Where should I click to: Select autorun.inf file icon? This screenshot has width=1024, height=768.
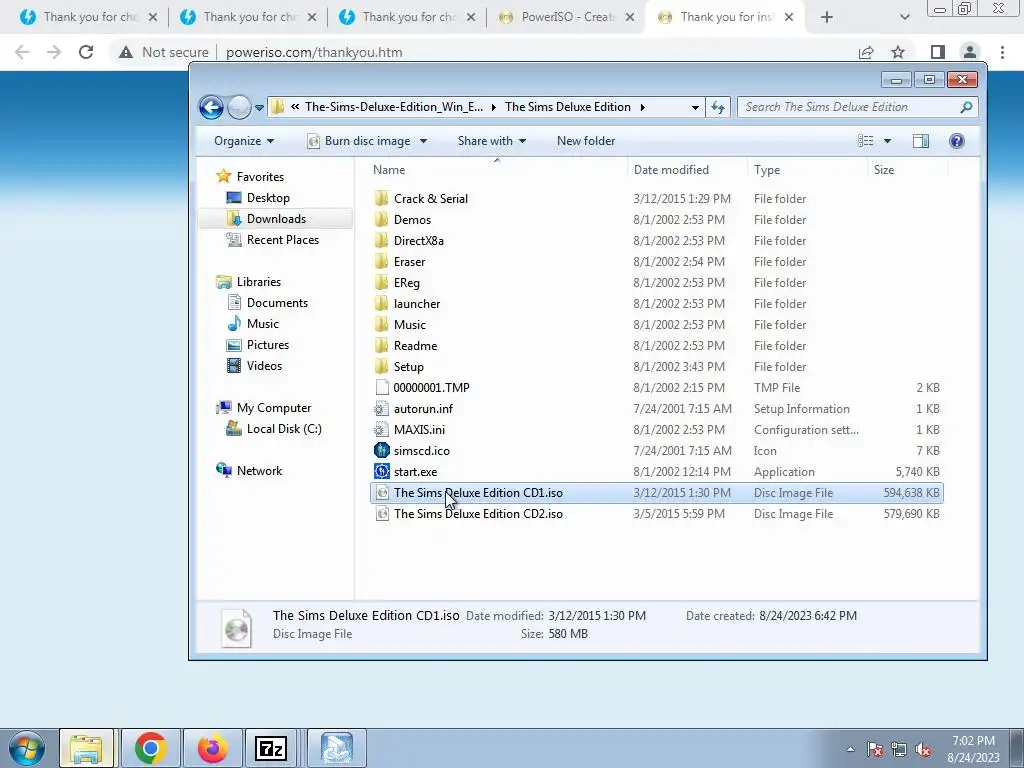382,409
